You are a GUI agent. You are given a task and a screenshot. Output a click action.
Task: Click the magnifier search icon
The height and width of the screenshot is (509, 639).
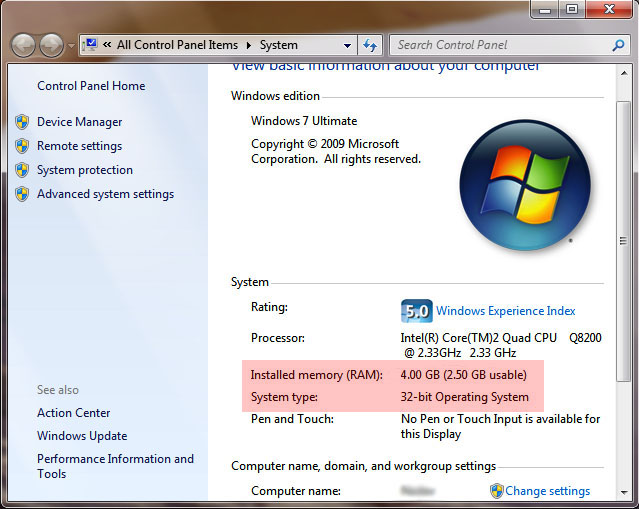pos(618,45)
